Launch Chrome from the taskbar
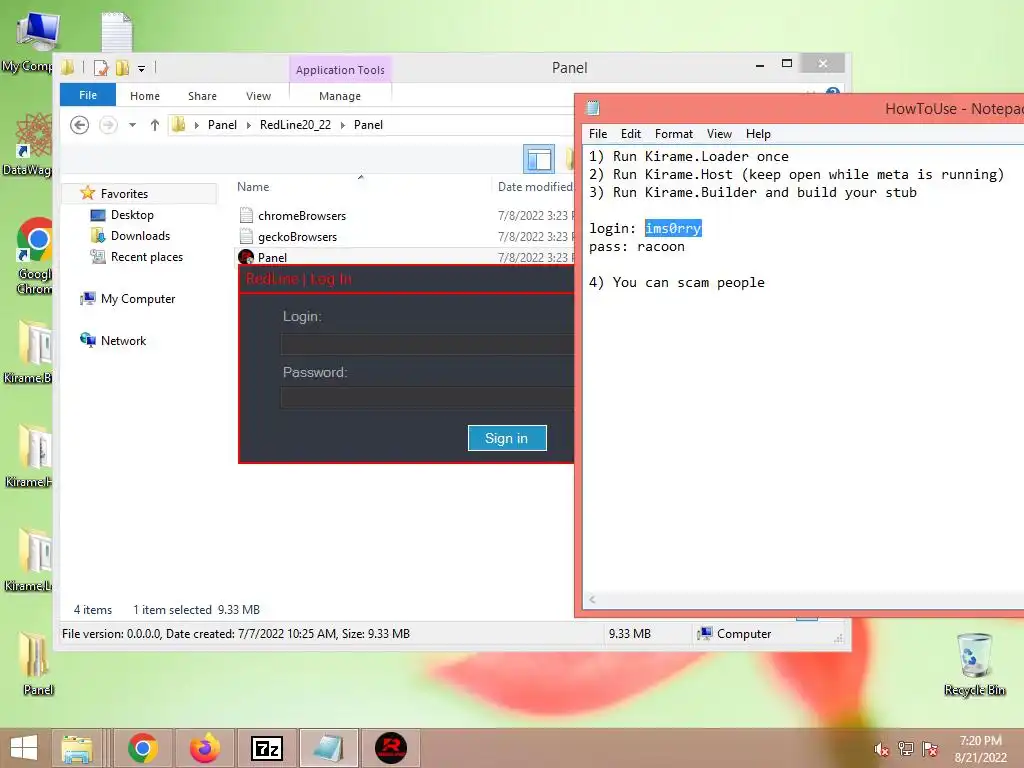The width and height of the screenshot is (1024, 768). [142, 748]
